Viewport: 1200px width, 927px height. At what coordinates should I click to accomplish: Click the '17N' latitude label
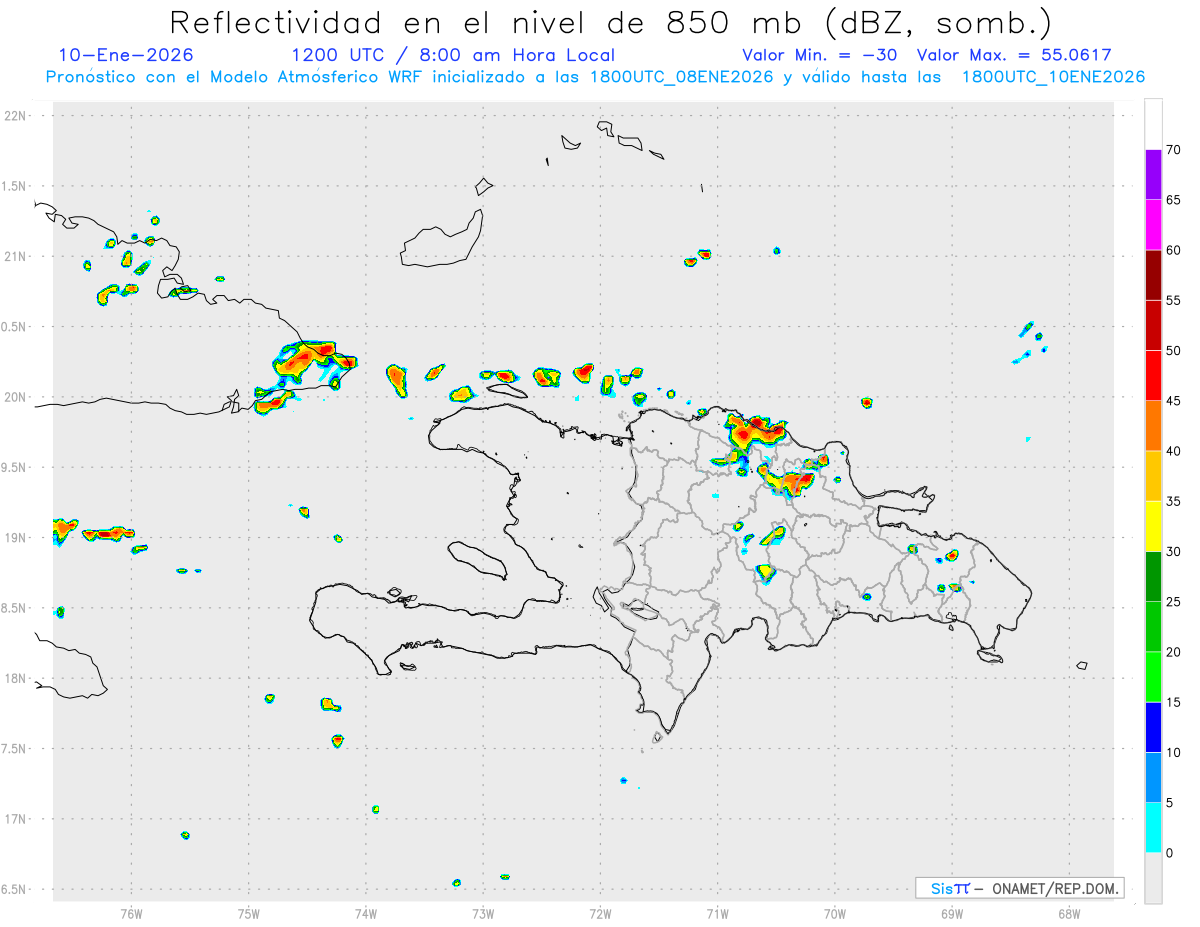16,819
